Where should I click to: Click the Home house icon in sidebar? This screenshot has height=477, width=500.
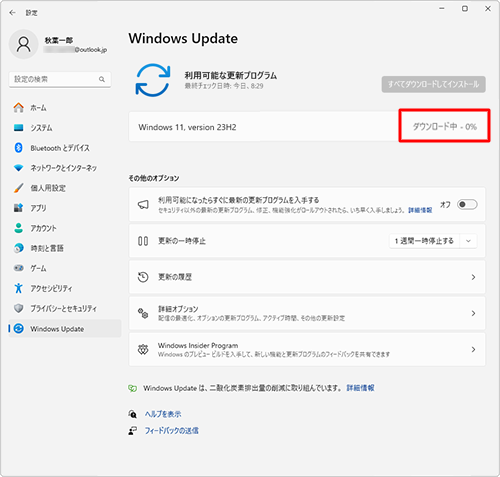[19, 108]
